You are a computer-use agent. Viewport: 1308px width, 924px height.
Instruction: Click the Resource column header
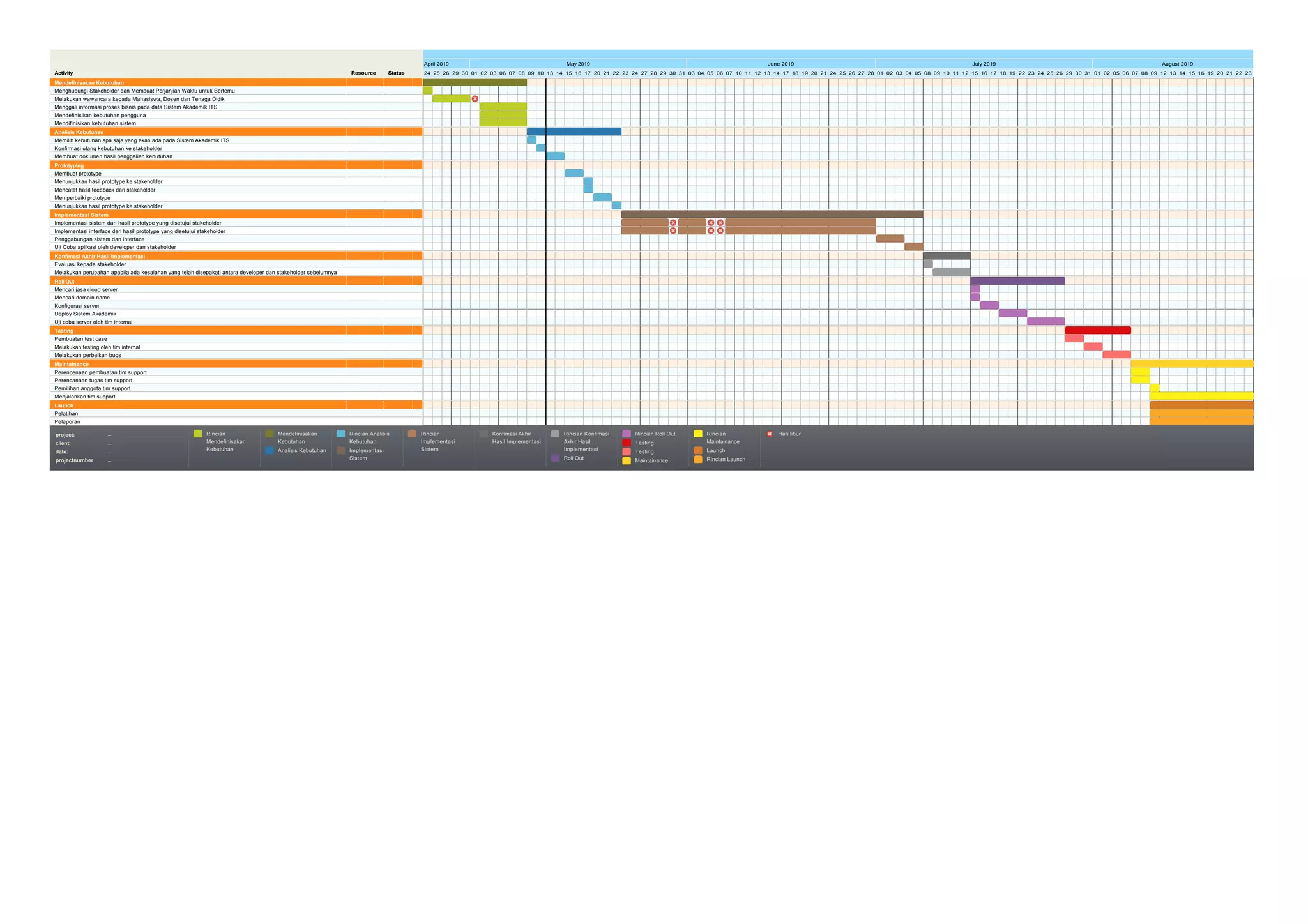(x=363, y=73)
